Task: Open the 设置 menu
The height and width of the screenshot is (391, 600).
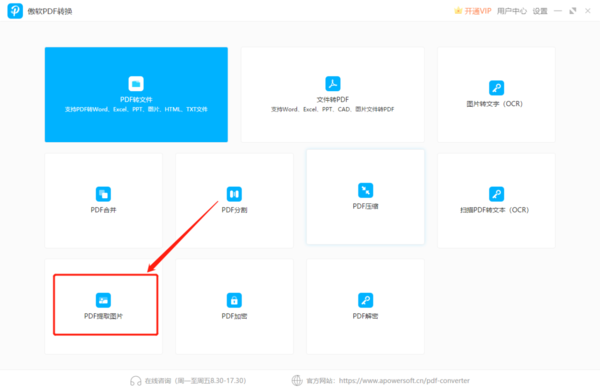Action: (x=540, y=11)
